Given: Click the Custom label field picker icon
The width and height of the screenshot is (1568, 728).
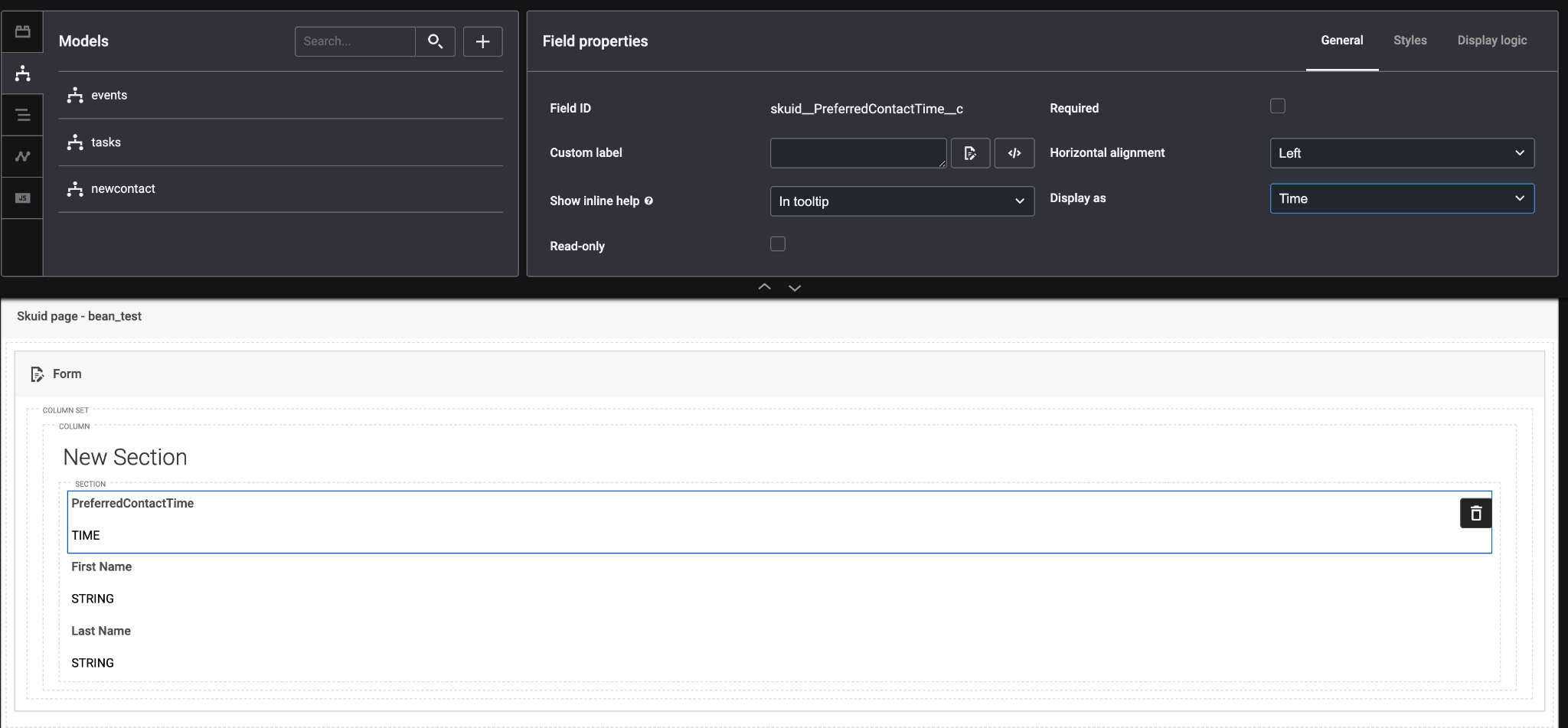Looking at the screenshot, I should coord(970,153).
